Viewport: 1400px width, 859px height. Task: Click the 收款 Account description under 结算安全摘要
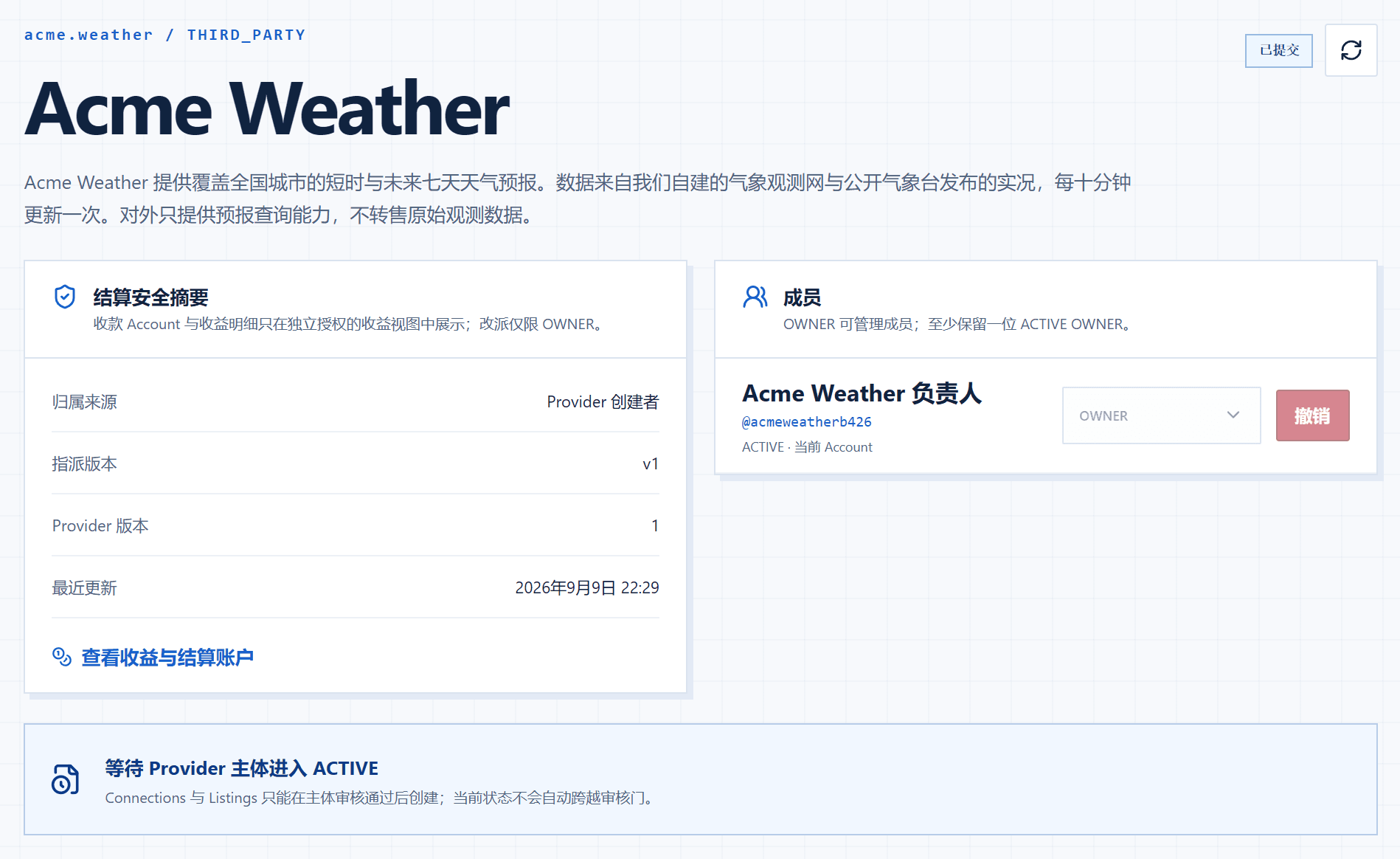tap(350, 324)
